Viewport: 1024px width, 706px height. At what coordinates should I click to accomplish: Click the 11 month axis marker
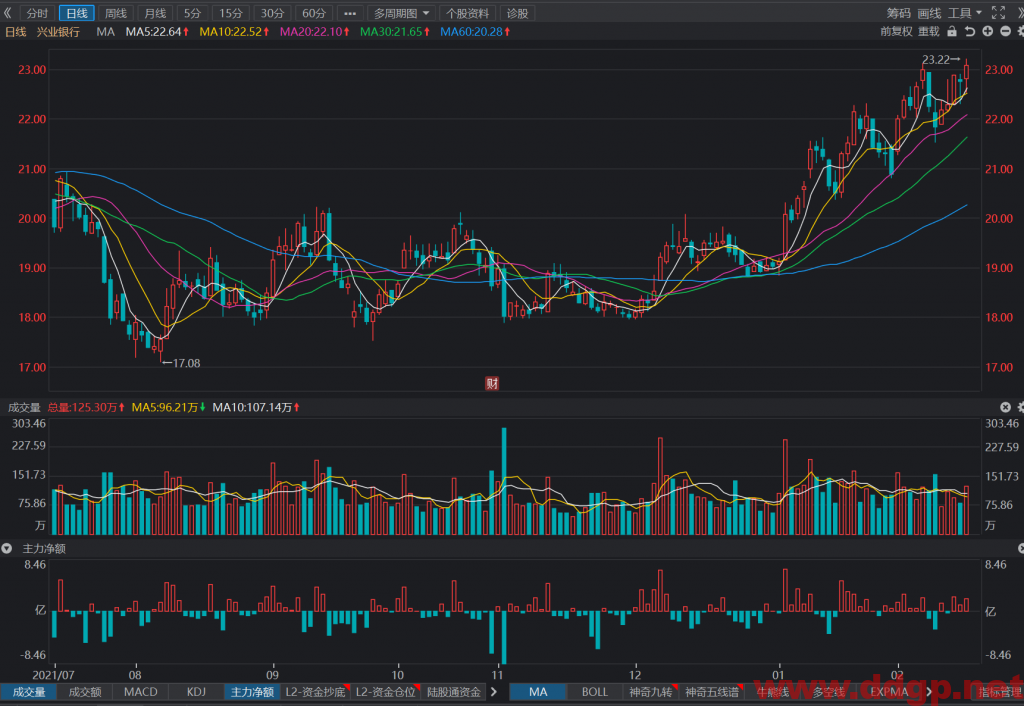coord(498,675)
